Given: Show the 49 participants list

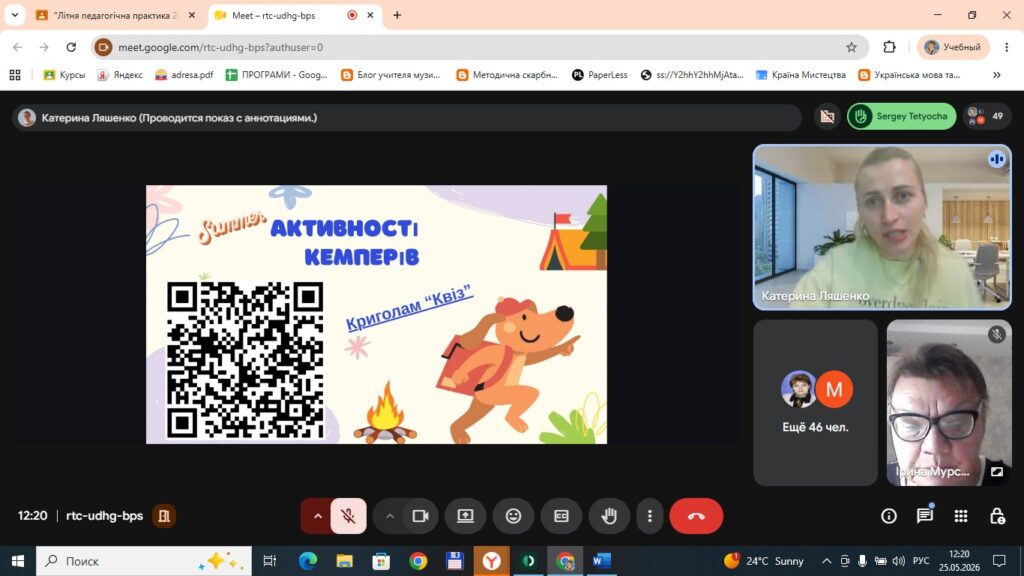Looking at the screenshot, I should point(987,116).
